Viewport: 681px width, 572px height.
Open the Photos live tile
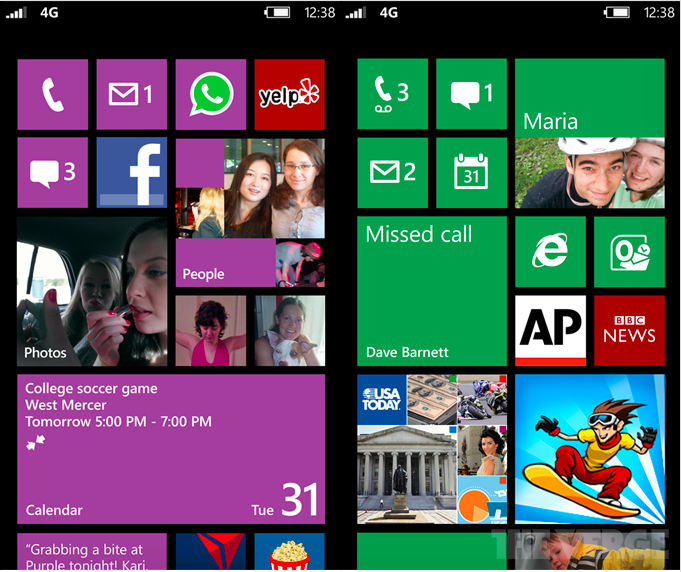click(92, 291)
